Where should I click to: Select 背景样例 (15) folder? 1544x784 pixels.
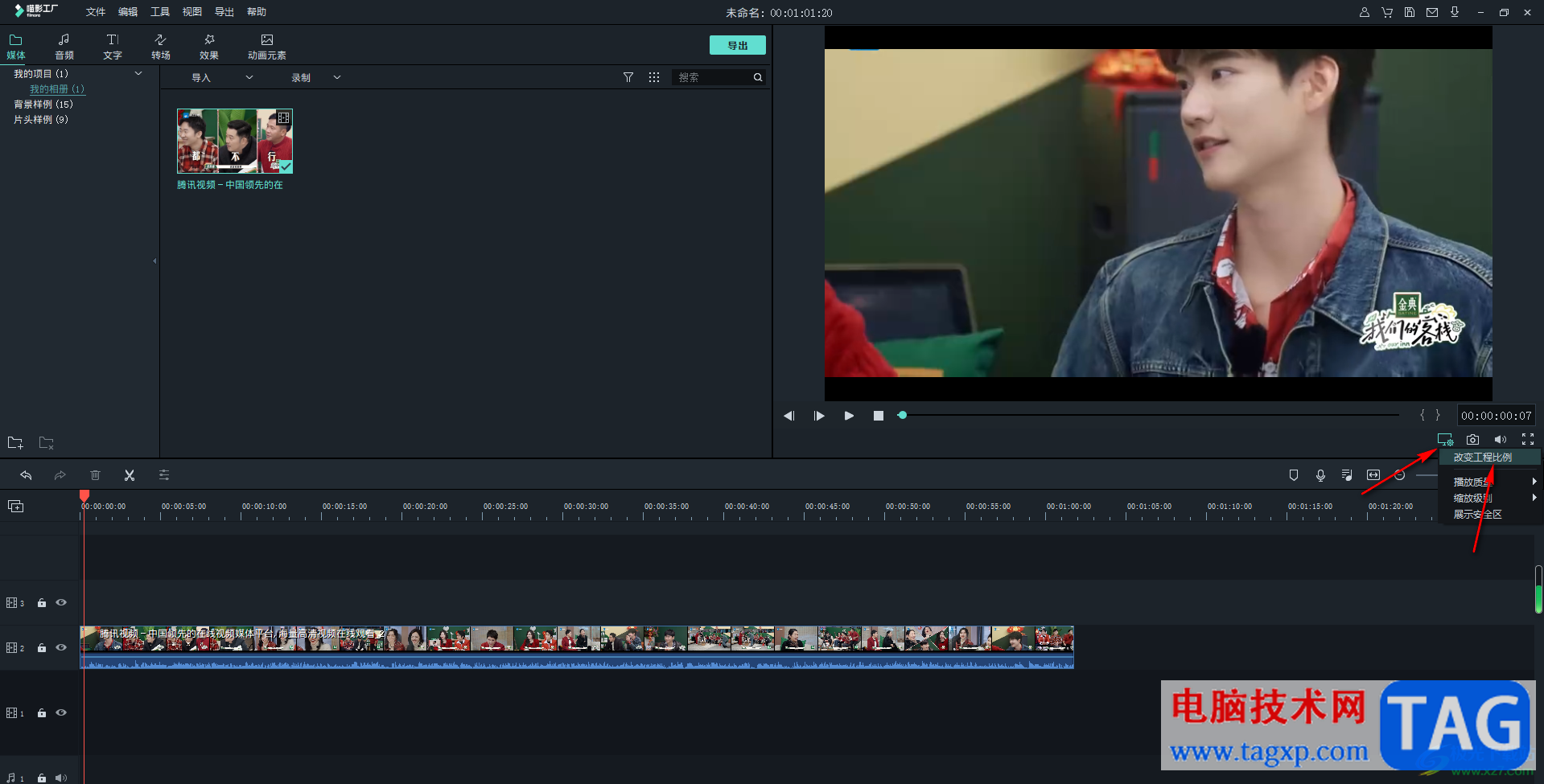(43, 104)
